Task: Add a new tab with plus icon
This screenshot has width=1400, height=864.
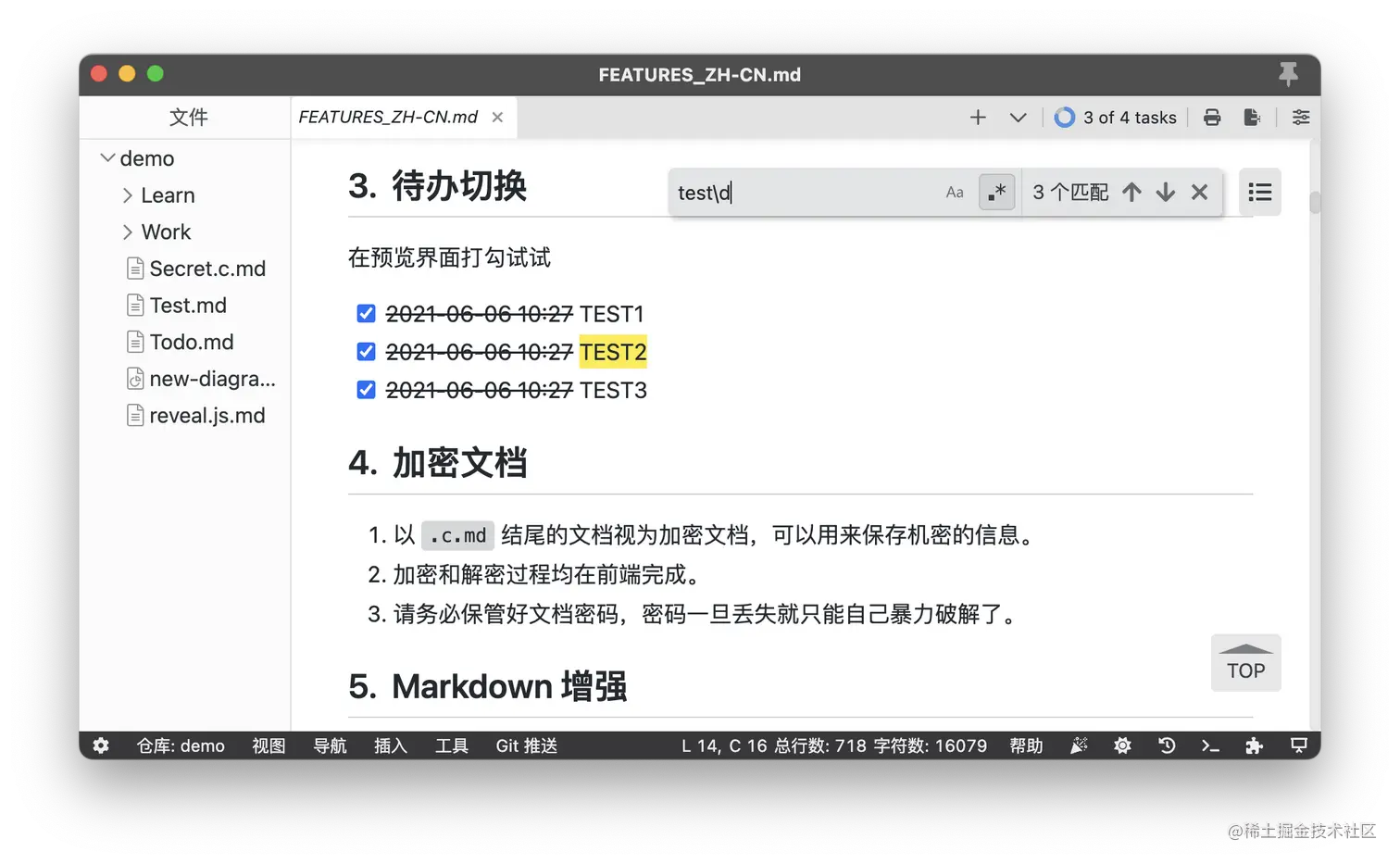Action: (x=978, y=118)
